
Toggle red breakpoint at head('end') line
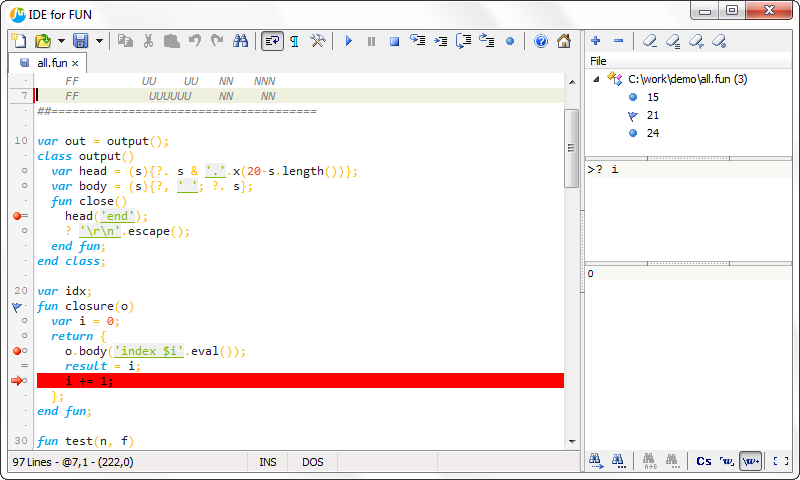click(x=17, y=216)
